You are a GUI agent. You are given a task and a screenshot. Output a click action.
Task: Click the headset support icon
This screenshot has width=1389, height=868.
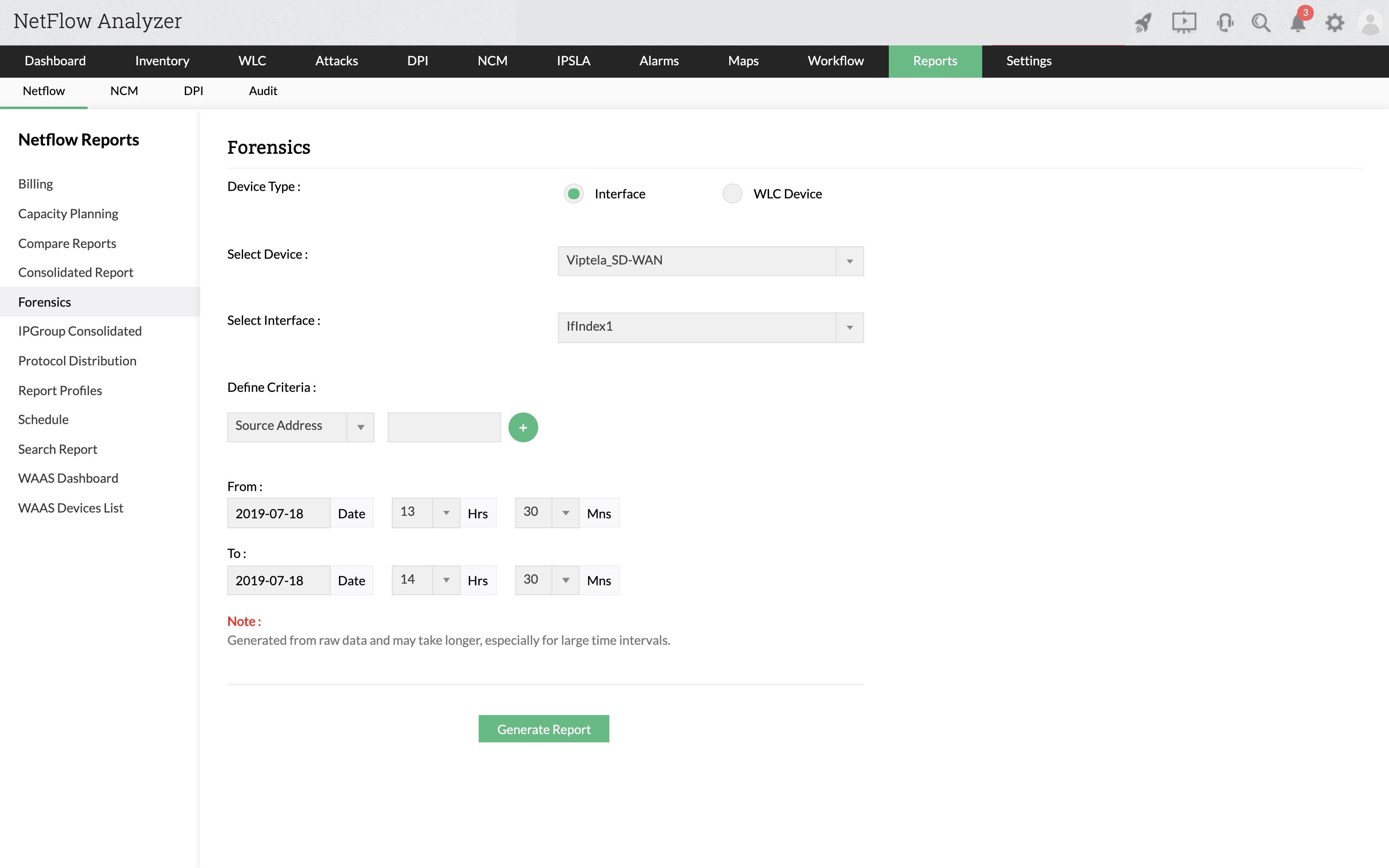(x=1224, y=23)
